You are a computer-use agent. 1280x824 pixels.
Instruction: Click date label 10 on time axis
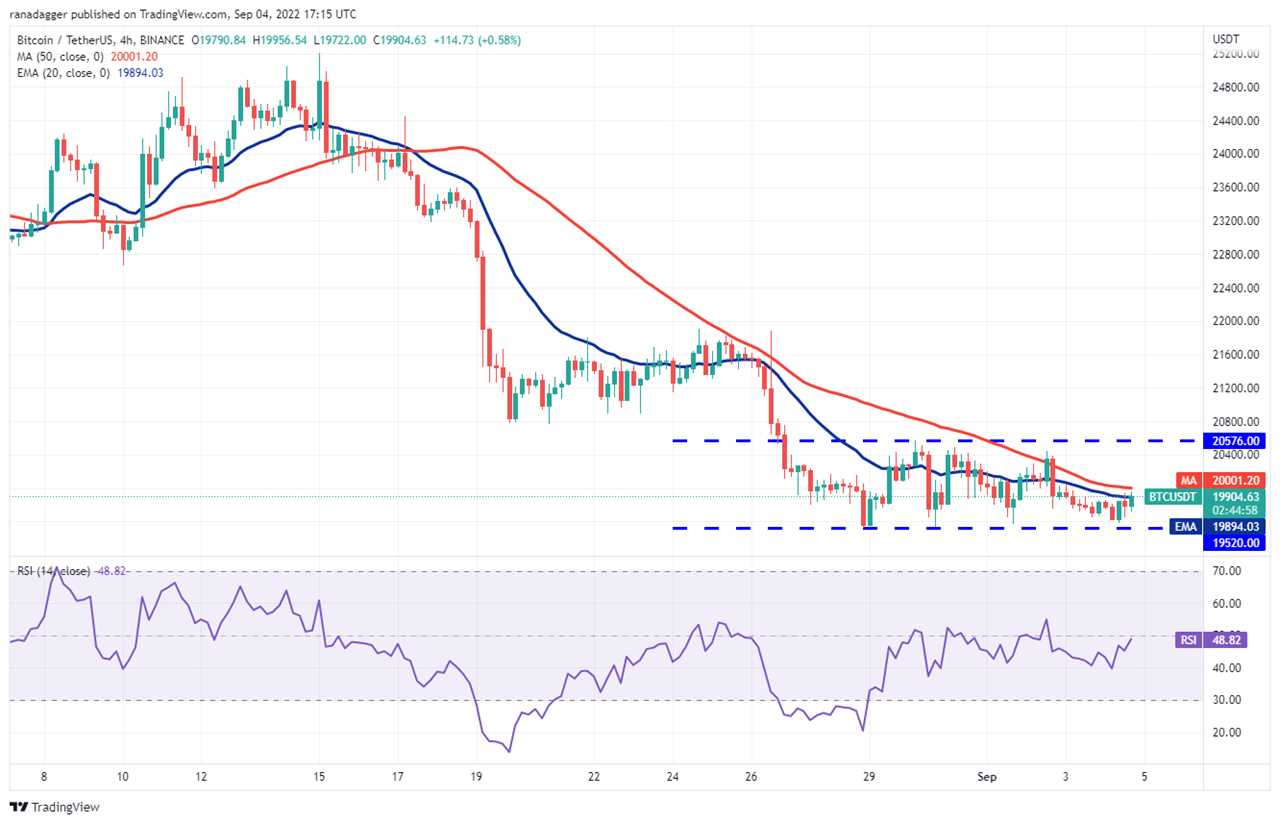121,777
